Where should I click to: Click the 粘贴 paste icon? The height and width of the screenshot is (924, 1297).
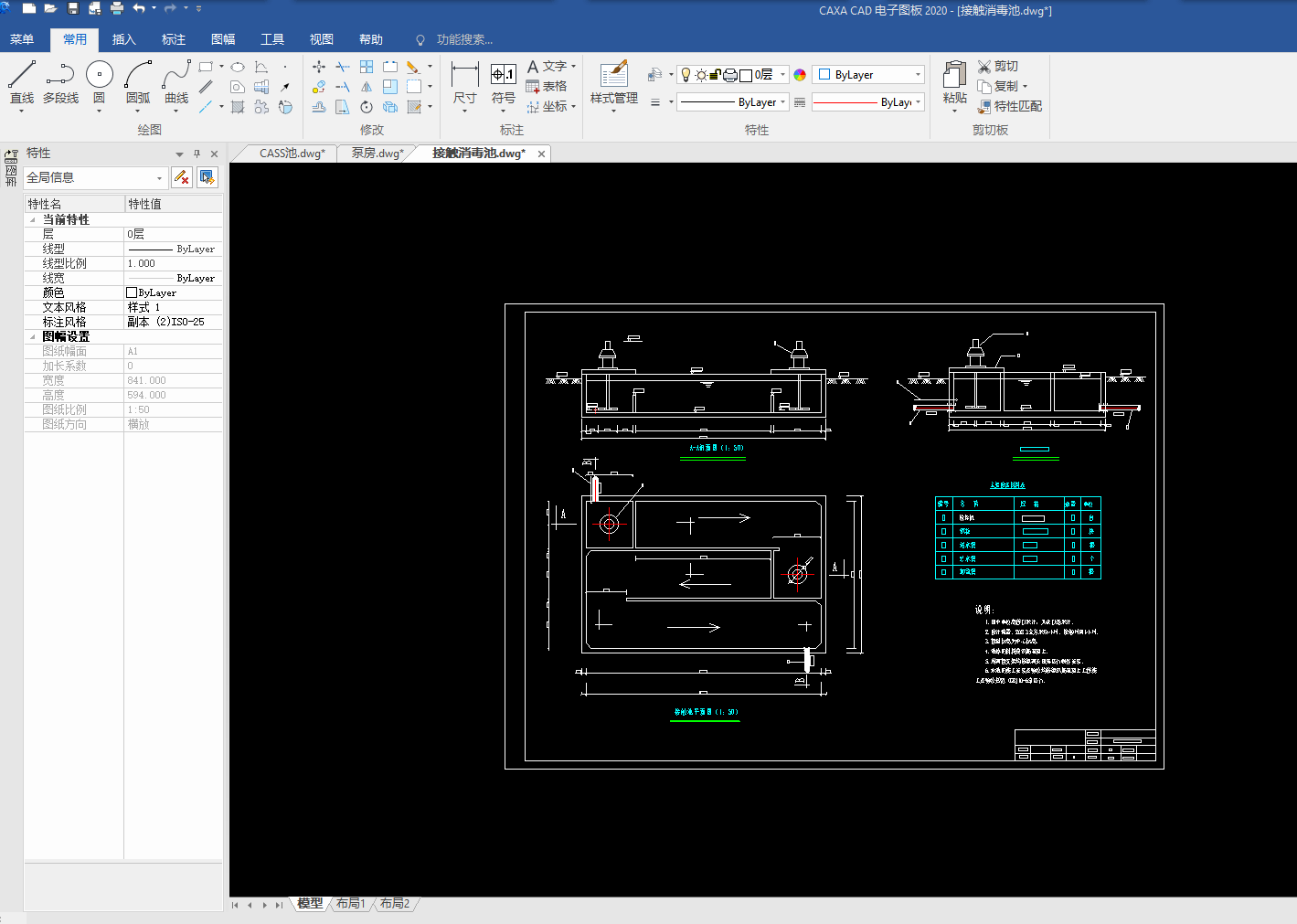(955, 82)
